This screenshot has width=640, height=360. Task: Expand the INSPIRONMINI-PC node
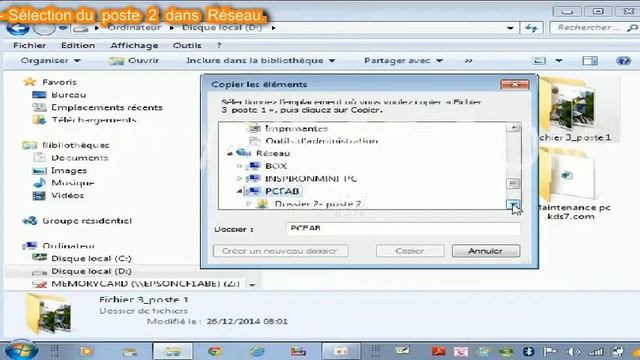point(240,179)
